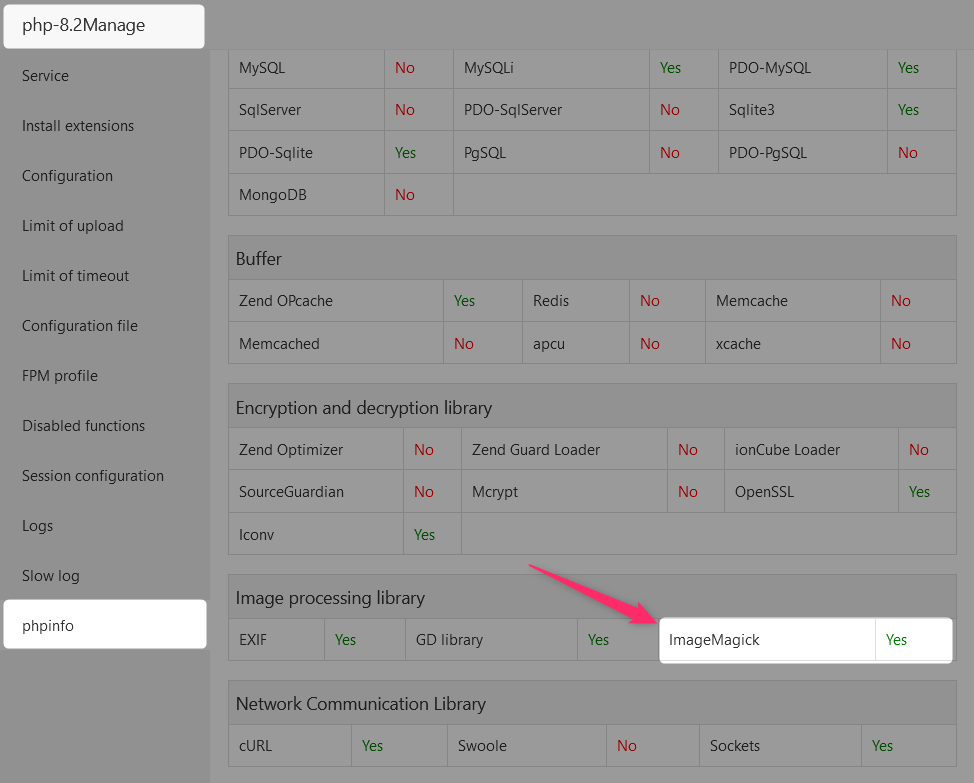The image size is (974, 783).
Task: Switch to FPM profile page
Action: tap(60, 376)
